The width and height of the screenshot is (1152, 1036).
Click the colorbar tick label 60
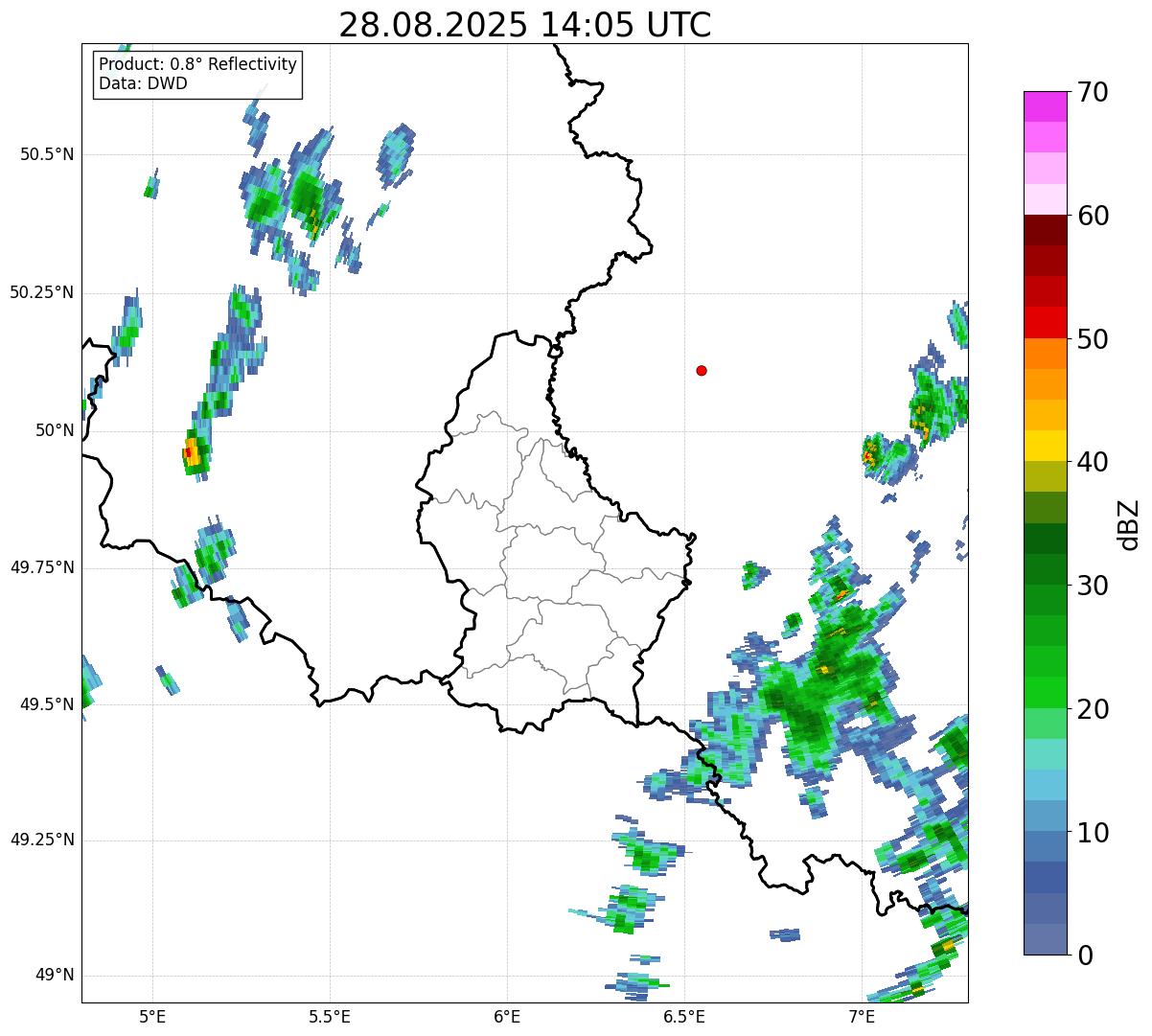(x=1093, y=216)
